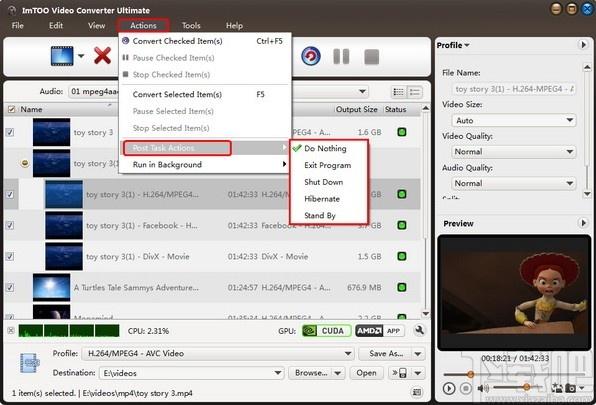This screenshot has height=405, width=596.
Task: Click the Output Size column header
Action: [x=357, y=109]
